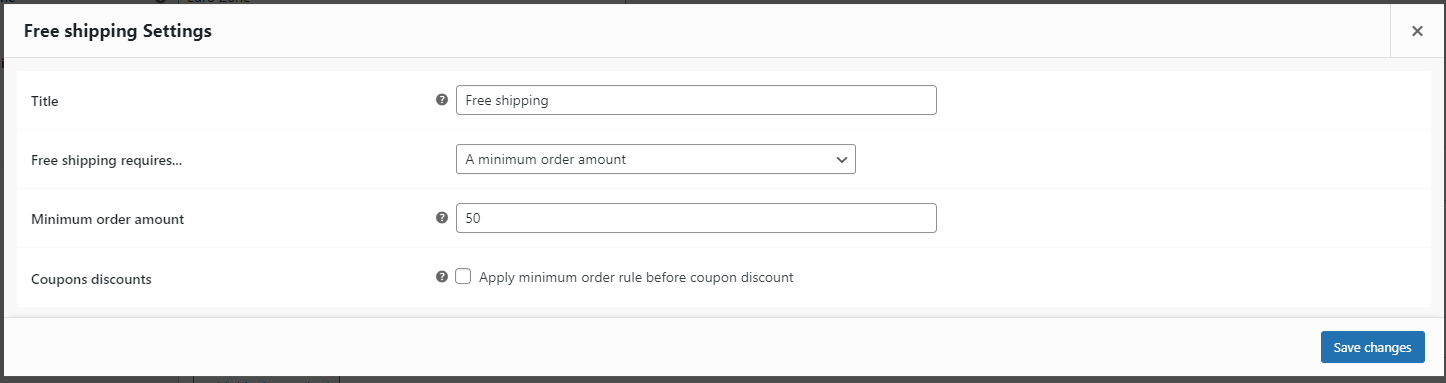
Task: Close the Free shipping Settings dialog
Action: 1417,31
